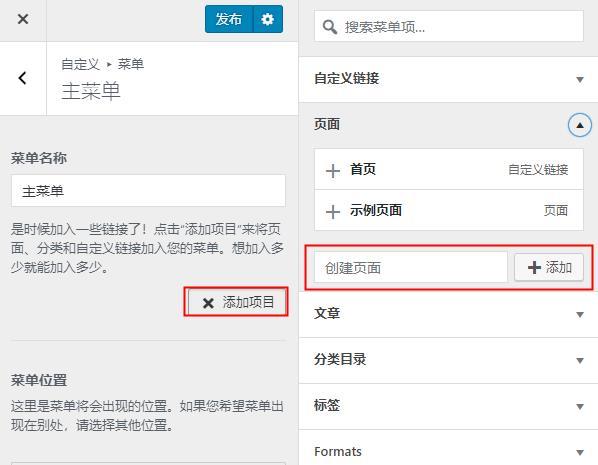
Task: Close the customizer with the X icon
Action: point(23,19)
